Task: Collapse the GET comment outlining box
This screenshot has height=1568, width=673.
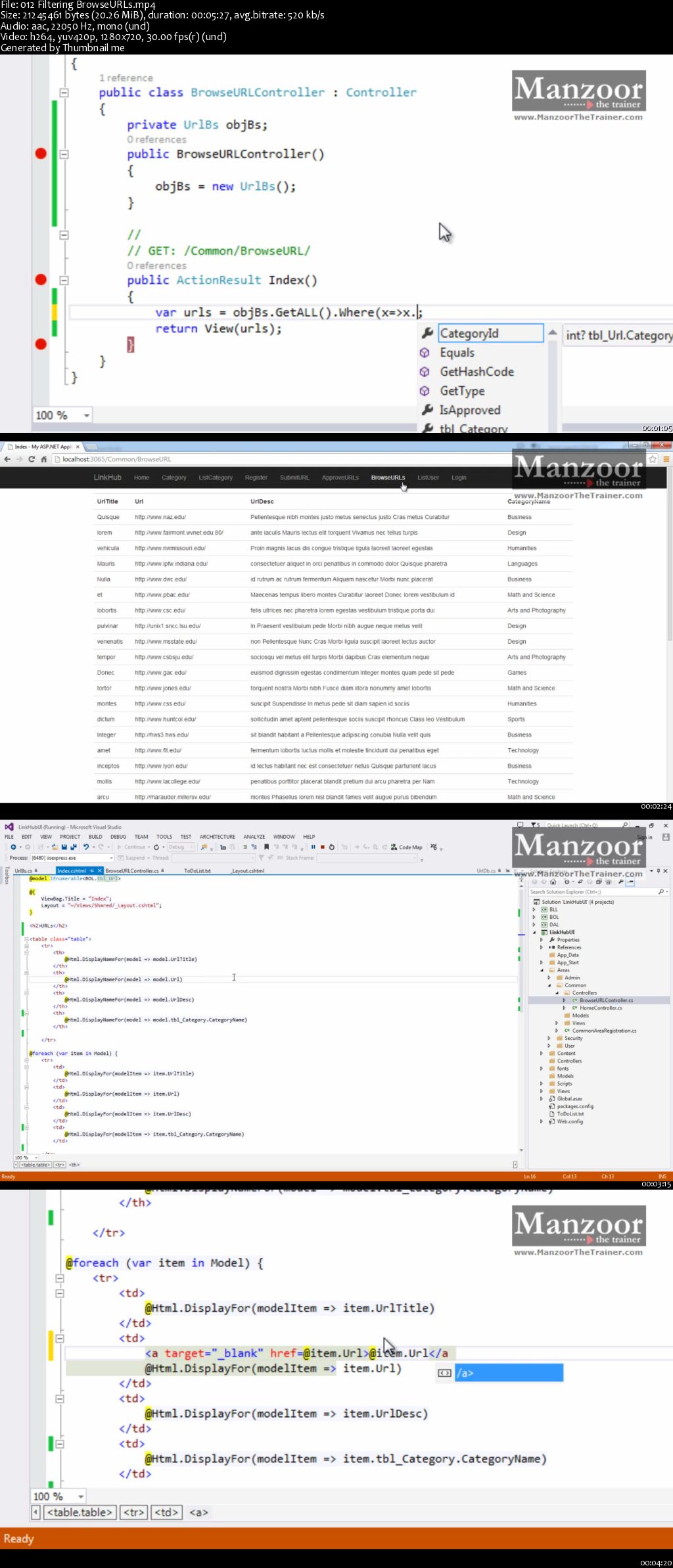Action: pyautogui.click(x=64, y=235)
